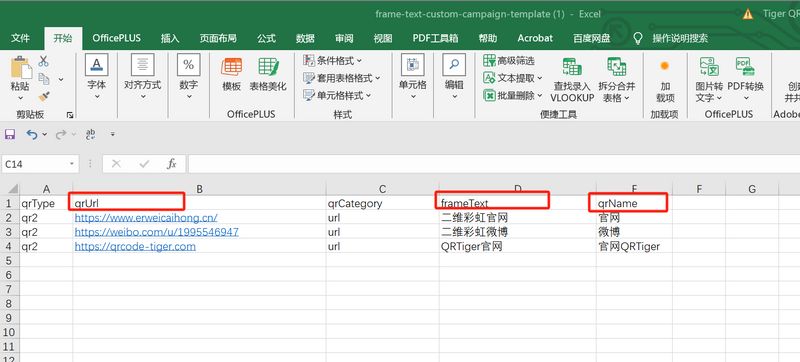Select cell containing 二维彩虹微博
The image size is (800, 362).
pos(517,232)
